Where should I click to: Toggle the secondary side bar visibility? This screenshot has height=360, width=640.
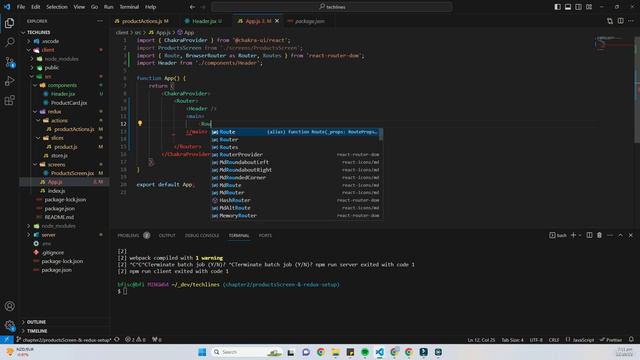(578, 7)
